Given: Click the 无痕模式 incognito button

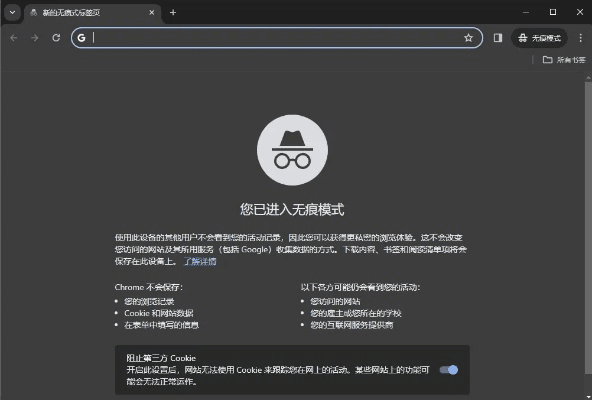Looking at the screenshot, I should (539, 38).
